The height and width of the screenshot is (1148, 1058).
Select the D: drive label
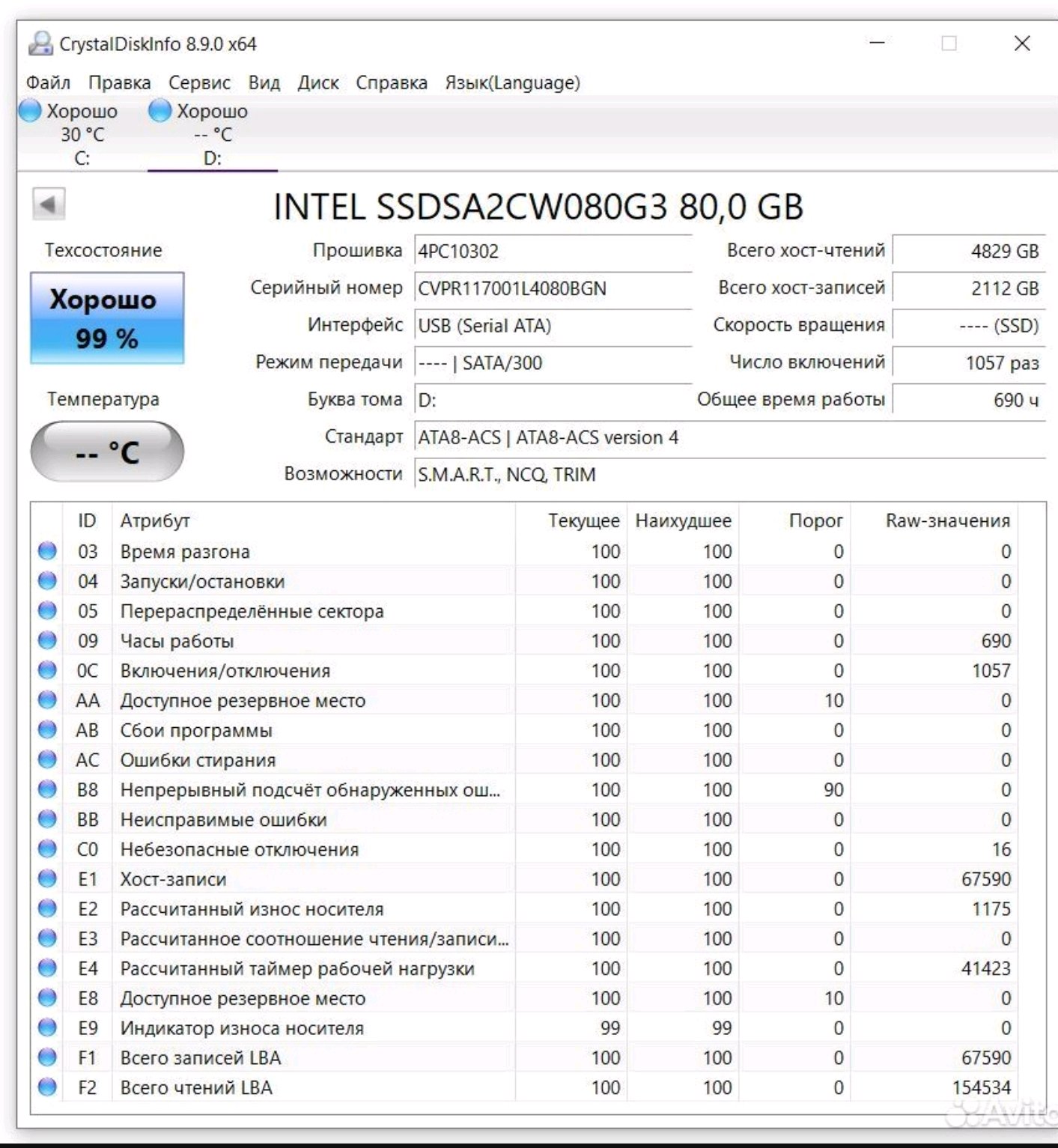tap(213, 159)
